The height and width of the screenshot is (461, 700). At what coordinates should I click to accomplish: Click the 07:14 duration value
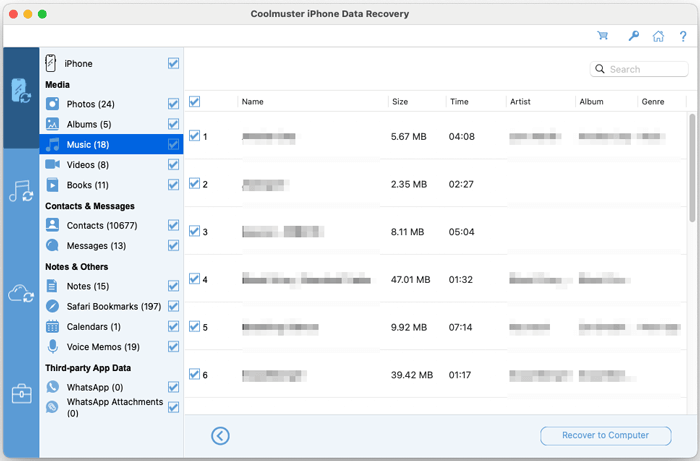coord(460,328)
